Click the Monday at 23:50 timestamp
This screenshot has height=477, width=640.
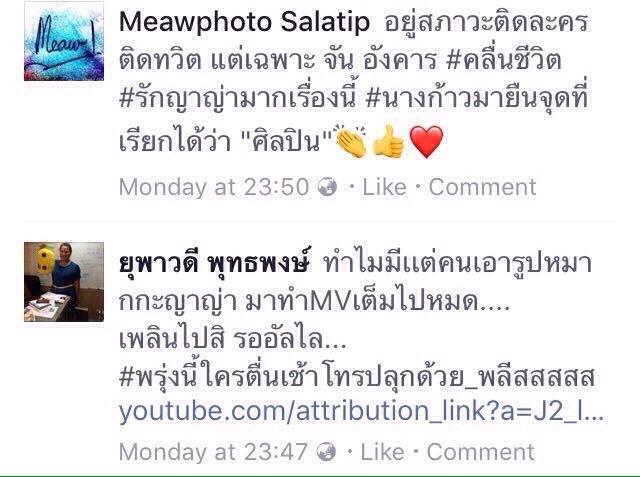[214, 187]
